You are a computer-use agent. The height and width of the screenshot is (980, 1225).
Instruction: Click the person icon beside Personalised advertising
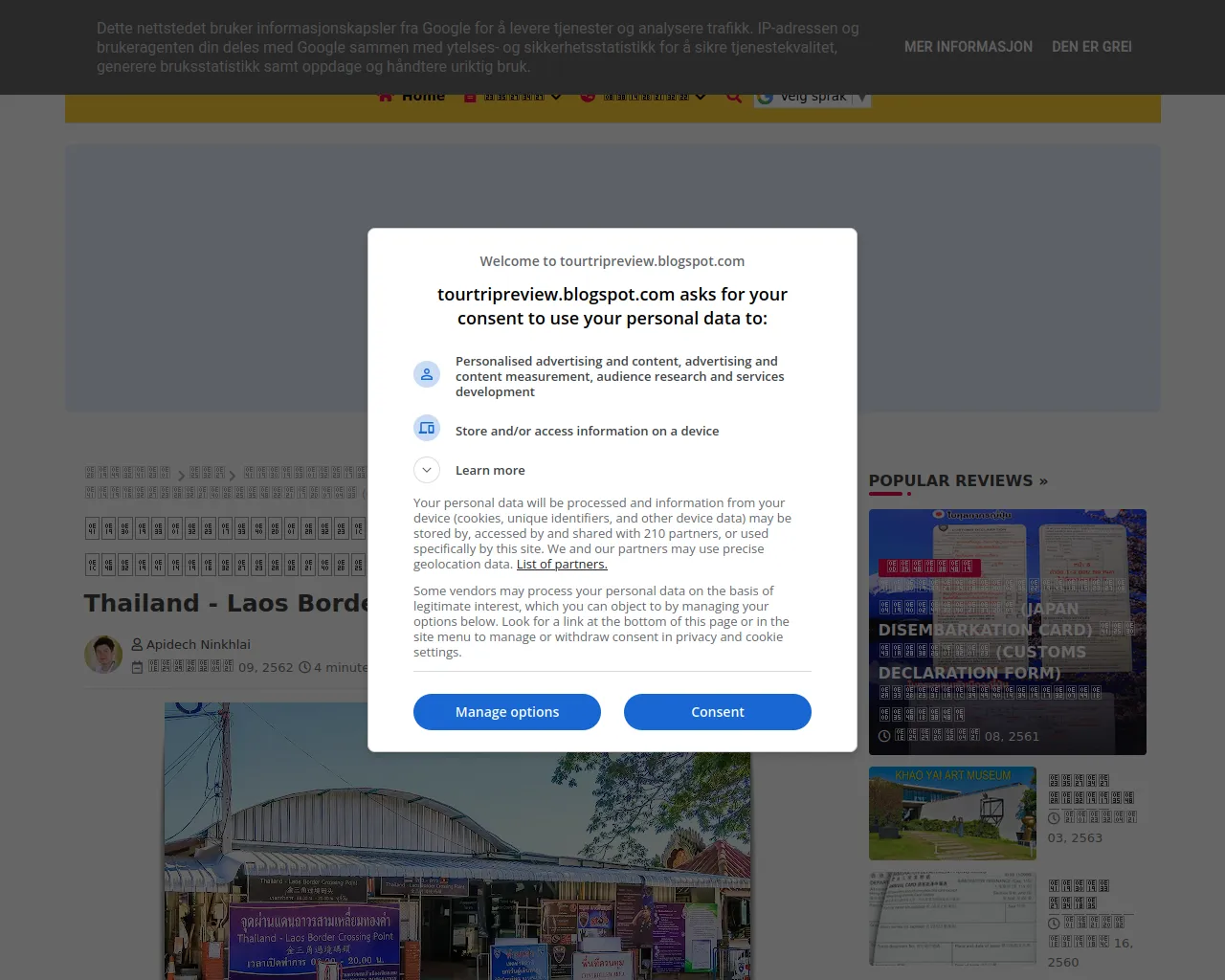[427, 374]
